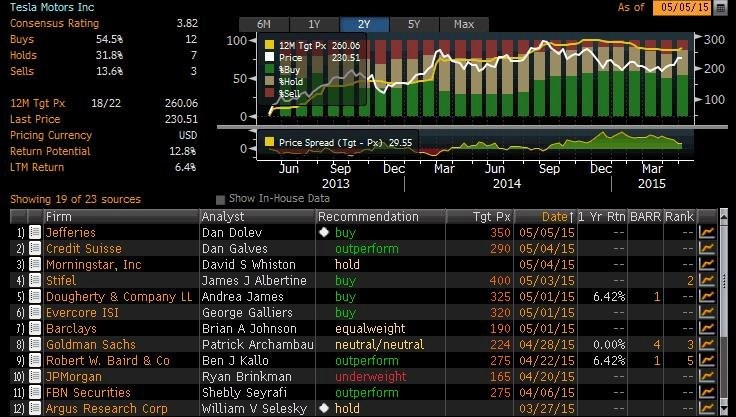Show the chart icon for Dougherty & Company row
736x417 pixels.
pyautogui.click(x=706, y=296)
